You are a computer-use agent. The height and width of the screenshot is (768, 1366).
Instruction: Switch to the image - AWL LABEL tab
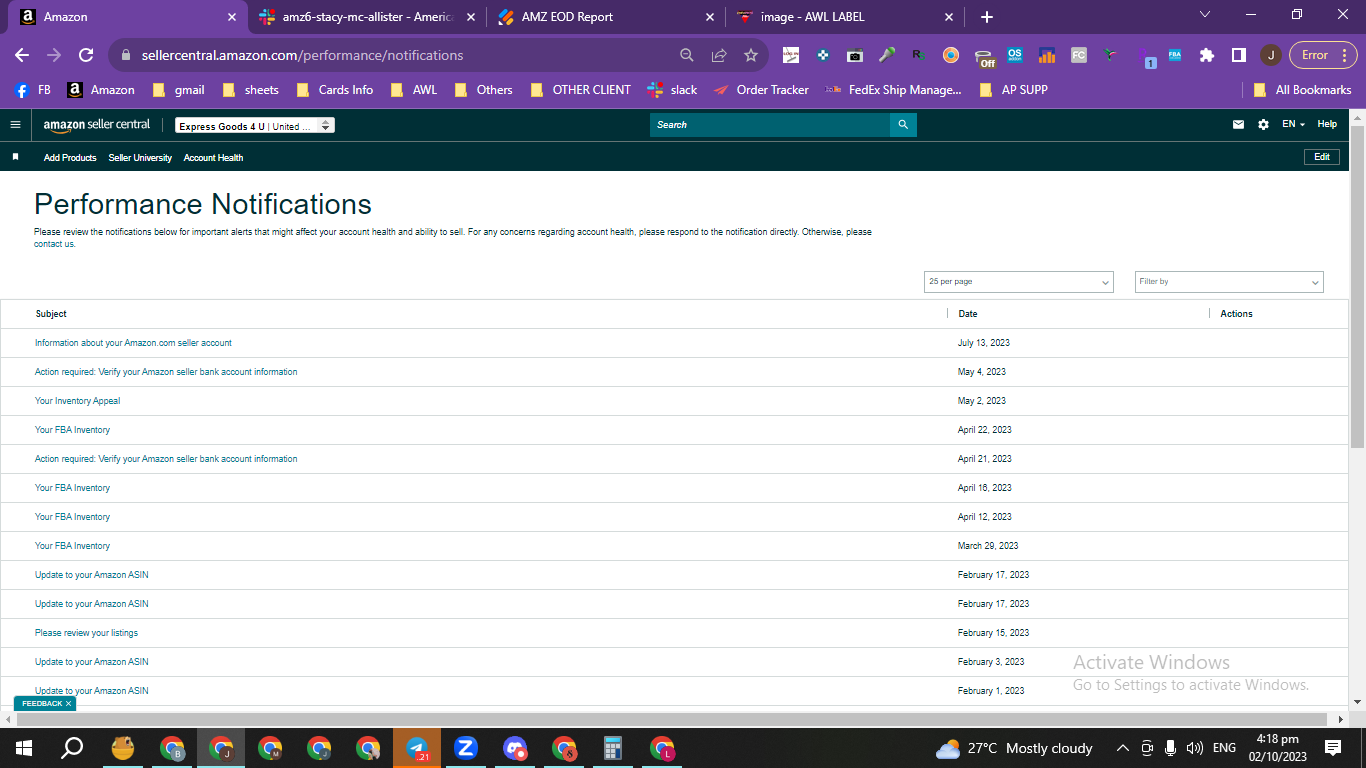point(845,17)
